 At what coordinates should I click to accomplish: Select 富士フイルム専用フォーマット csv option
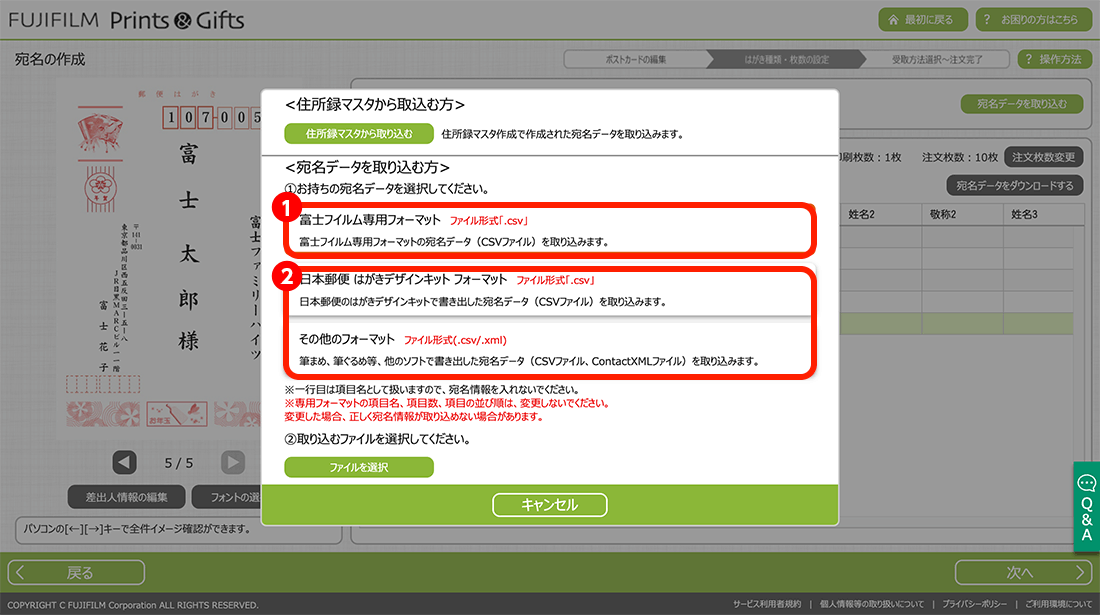pos(548,230)
